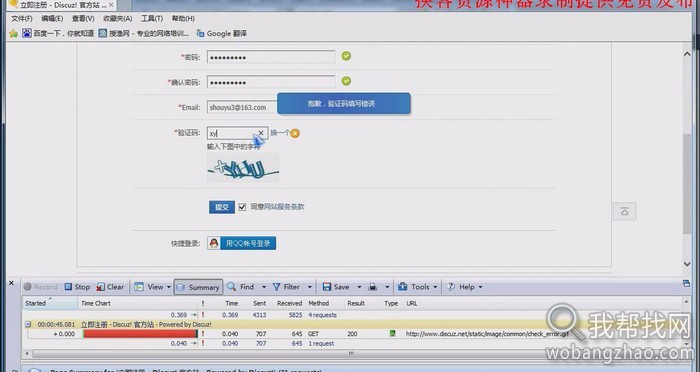The height and width of the screenshot is (372, 700).
Task: Click the page scroll up arrow
Action: pyautogui.click(x=687, y=54)
